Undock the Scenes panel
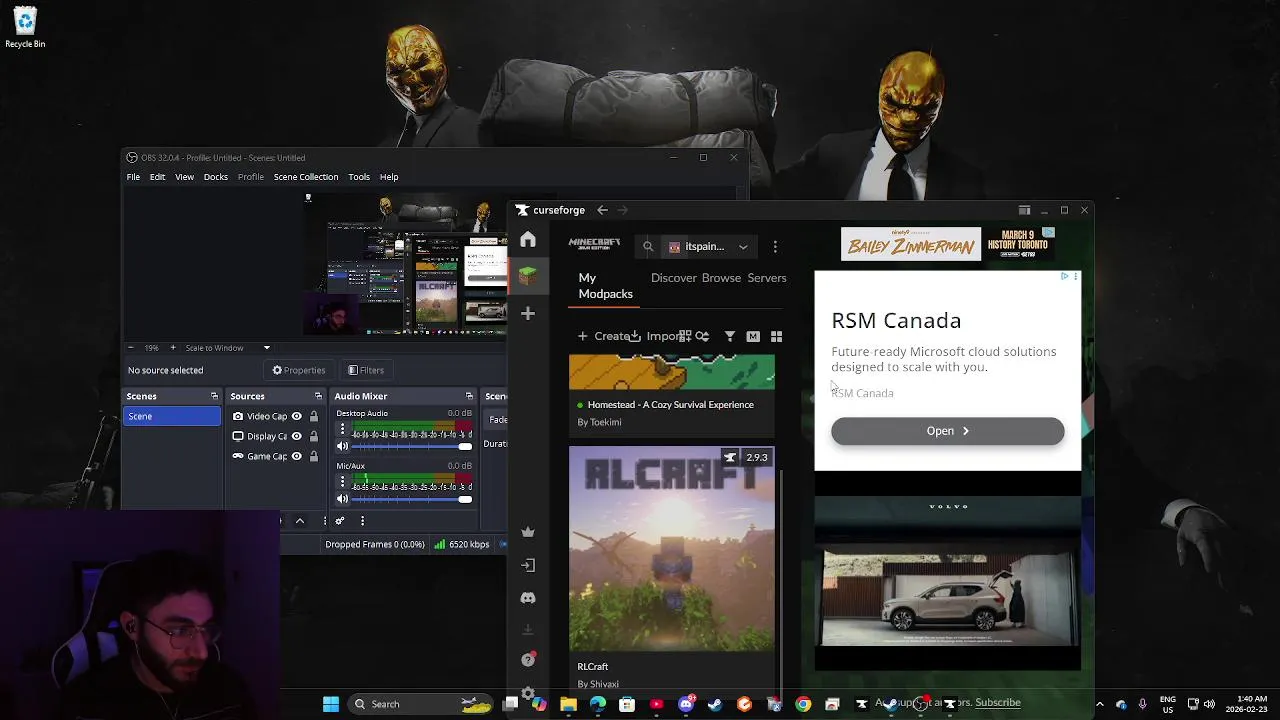Image resolution: width=1280 pixels, height=720 pixels. point(214,397)
